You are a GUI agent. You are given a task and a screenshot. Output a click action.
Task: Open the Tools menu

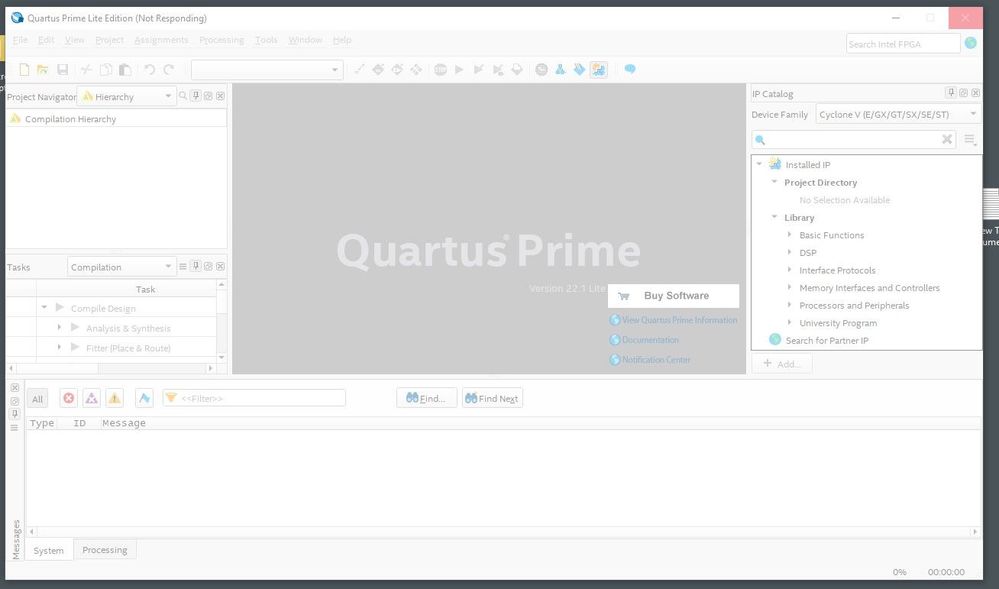pos(266,40)
